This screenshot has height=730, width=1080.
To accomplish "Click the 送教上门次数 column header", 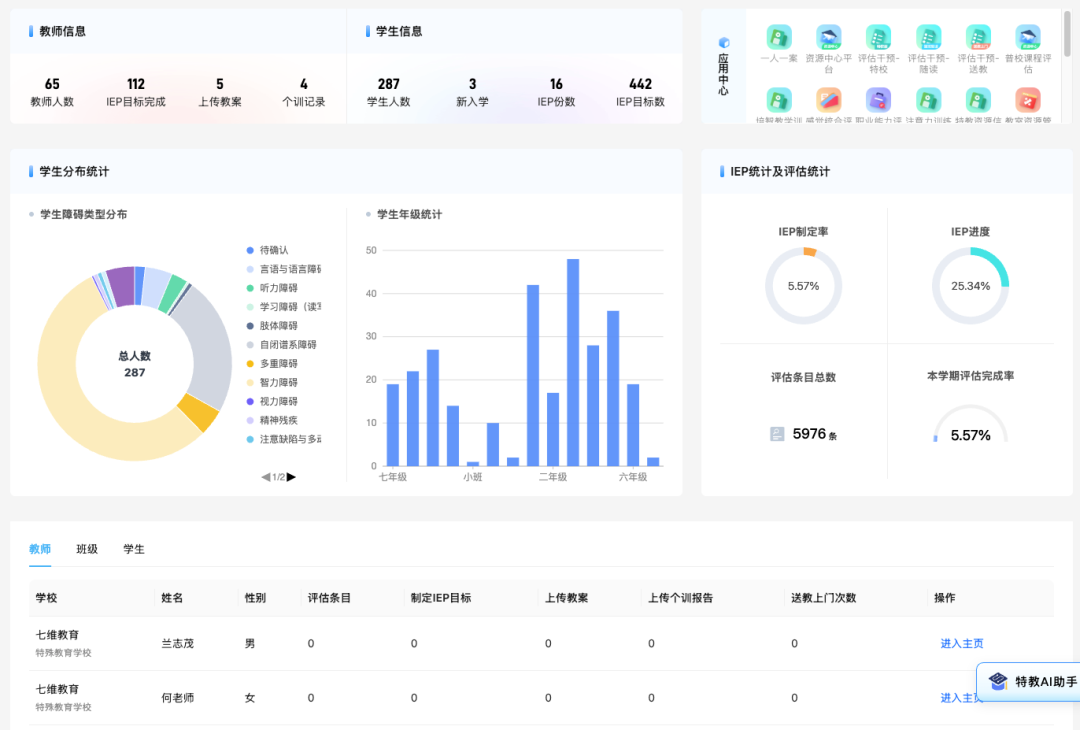I will (x=824, y=598).
